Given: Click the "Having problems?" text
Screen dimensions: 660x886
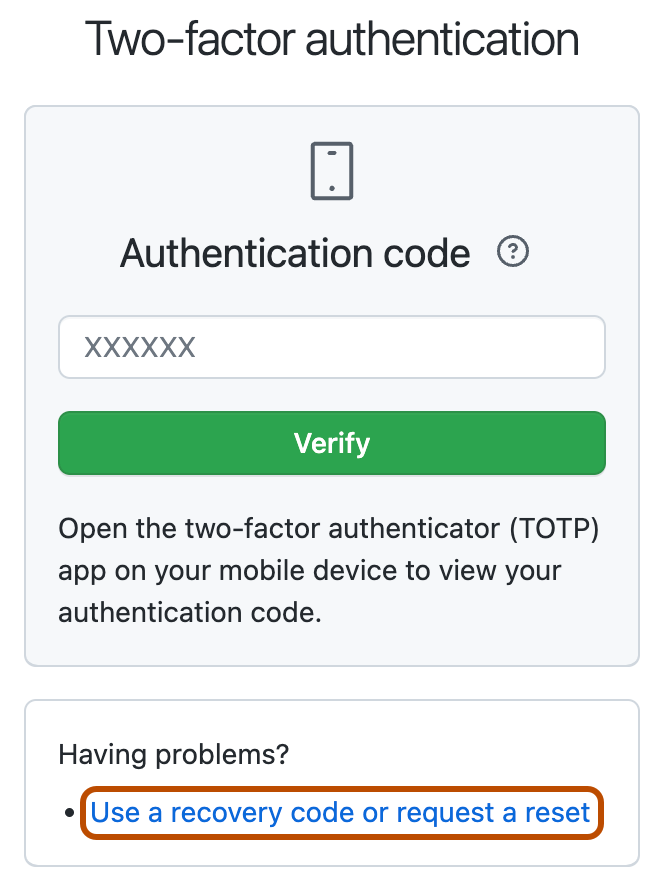Looking at the screenshot, I should pyautogui.click(x=174, y=755).
